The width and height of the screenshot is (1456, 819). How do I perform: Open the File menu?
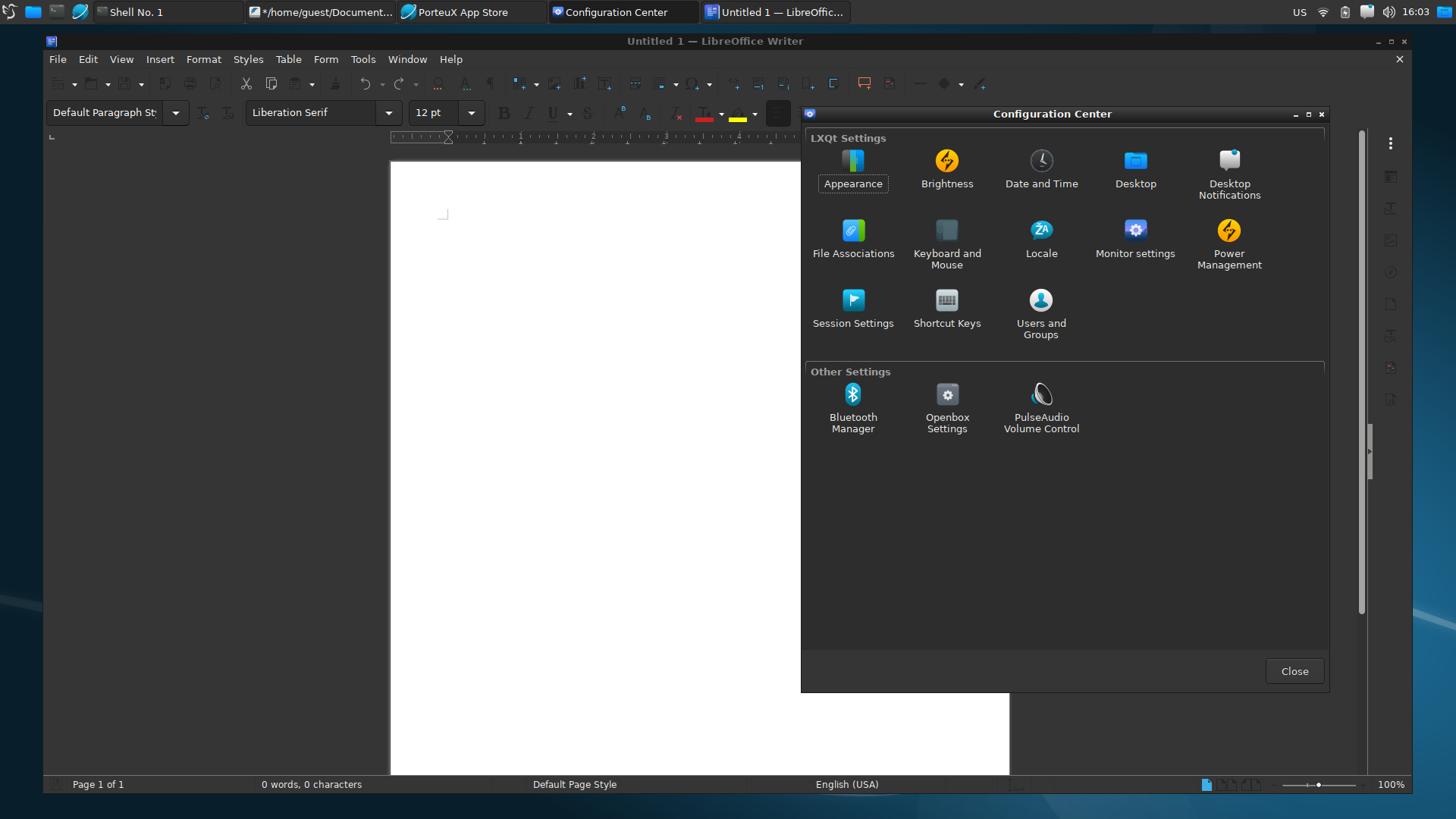coord(58,59)
